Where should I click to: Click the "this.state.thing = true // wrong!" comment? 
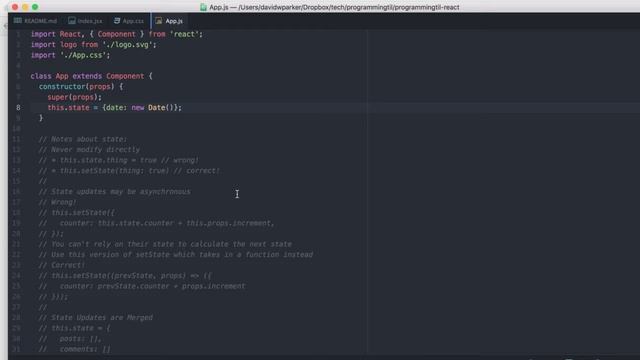point(129,160)
